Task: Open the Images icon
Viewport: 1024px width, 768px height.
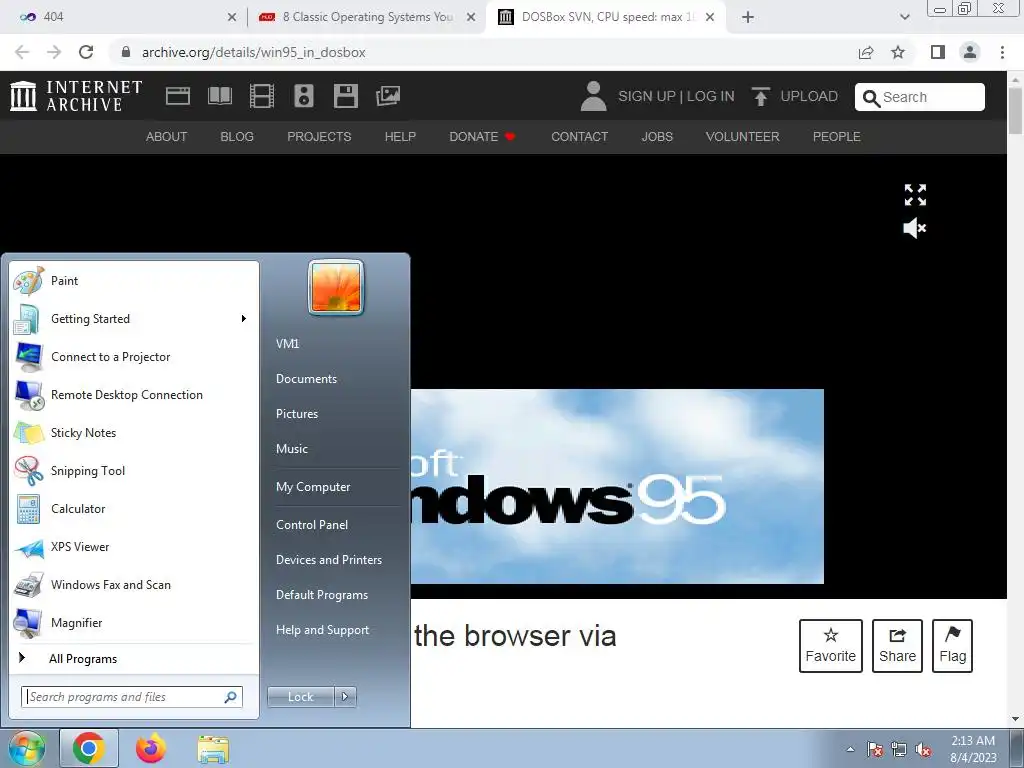Action: 388,96
